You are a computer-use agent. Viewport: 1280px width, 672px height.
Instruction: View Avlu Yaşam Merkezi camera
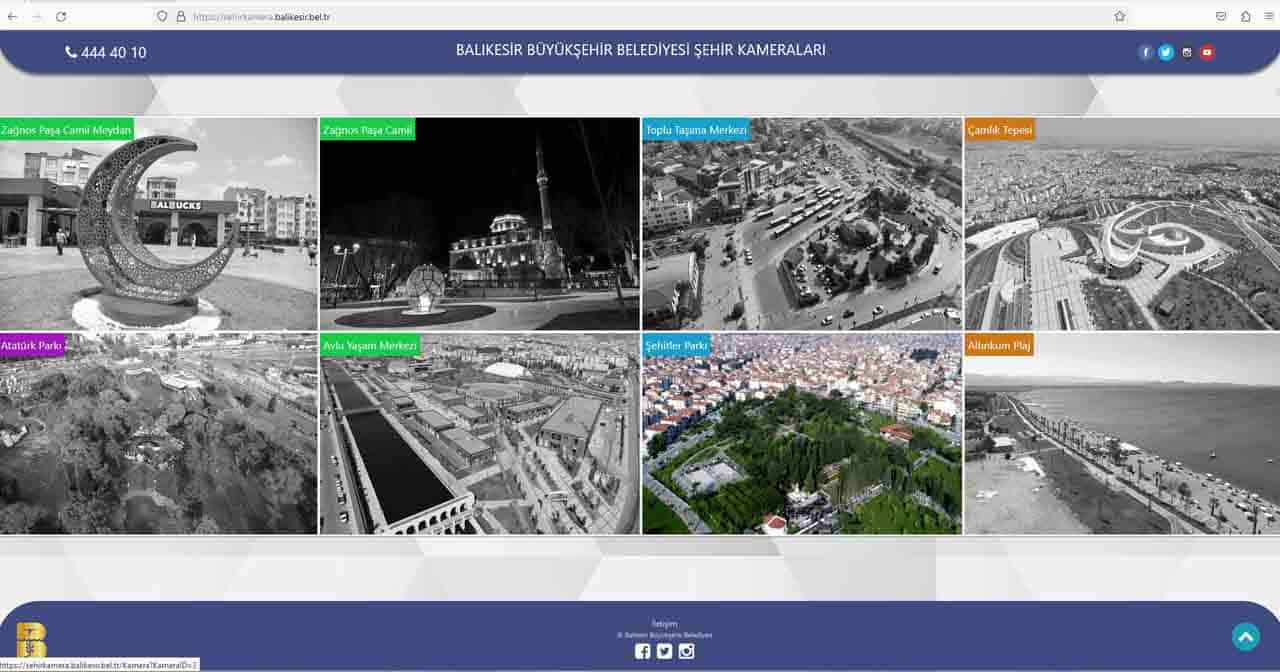[479, 435]
